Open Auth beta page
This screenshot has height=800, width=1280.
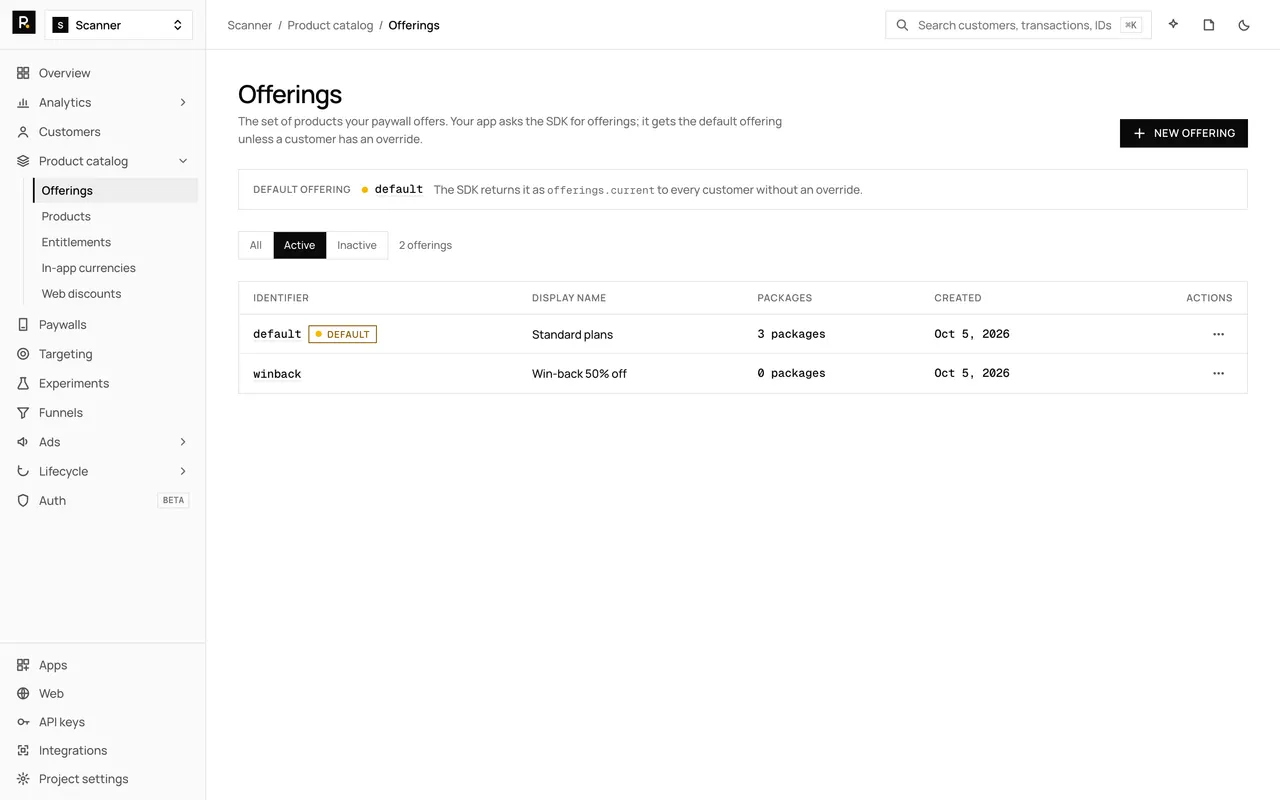(103, 501)
